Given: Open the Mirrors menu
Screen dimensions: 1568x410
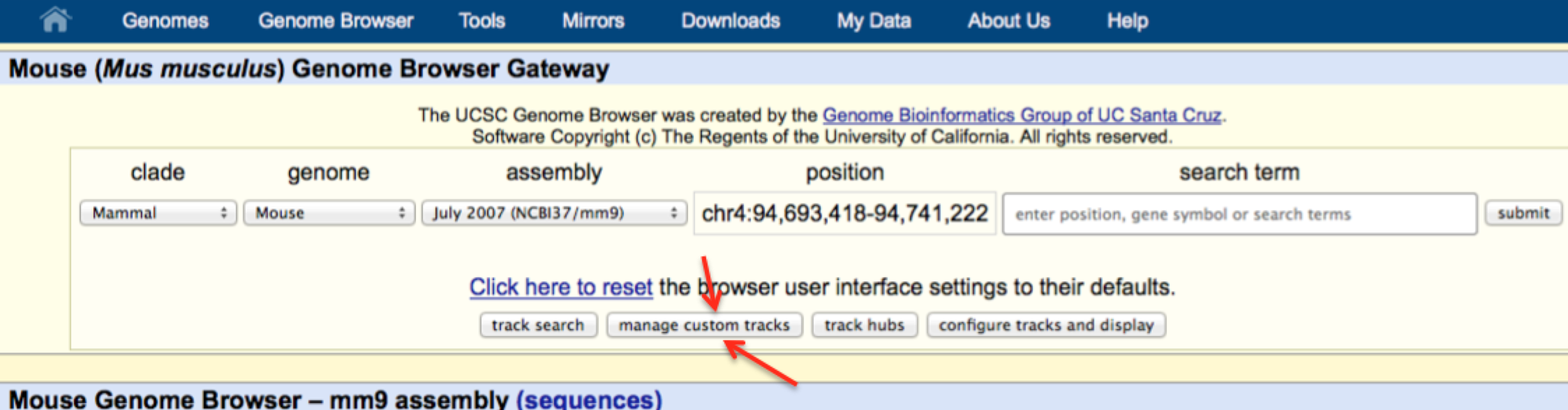Looking at the screenshot, I should point(593,21).
